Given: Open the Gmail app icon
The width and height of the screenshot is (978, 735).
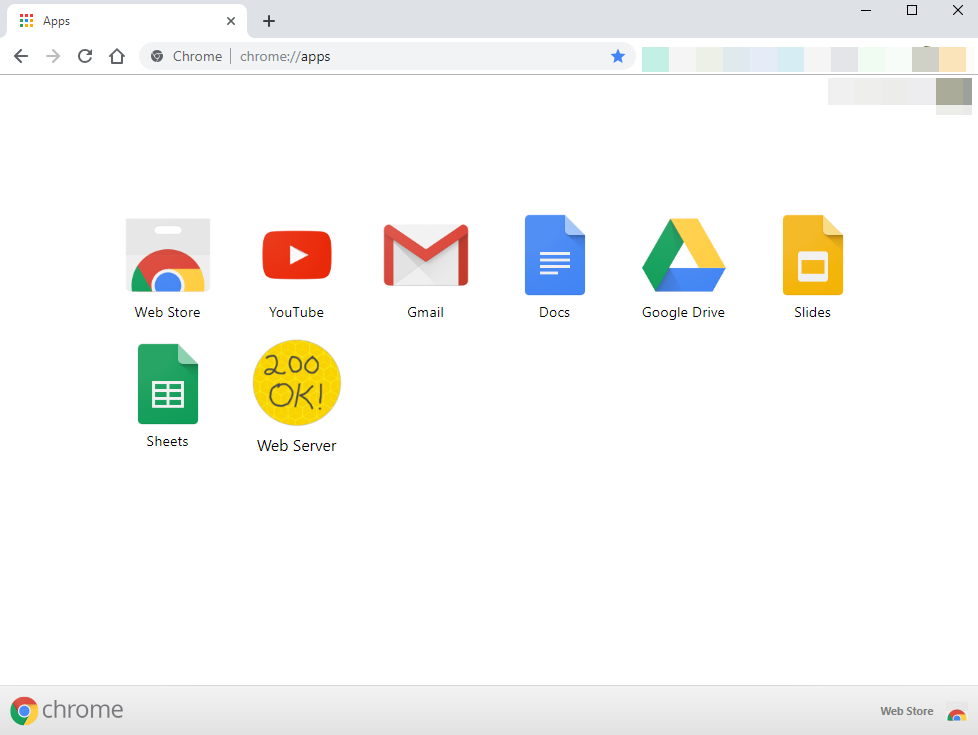Looking at the screenshot, I should click(x=426, y=255).
